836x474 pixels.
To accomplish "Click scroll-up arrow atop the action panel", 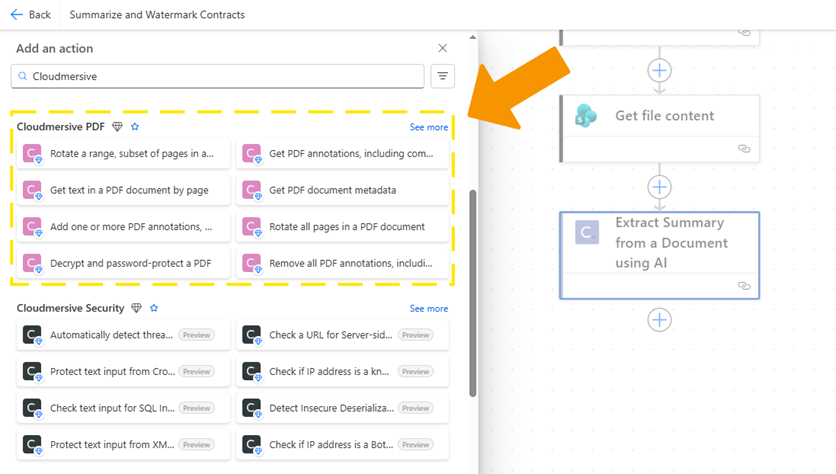I will click(x=472, y=37).
